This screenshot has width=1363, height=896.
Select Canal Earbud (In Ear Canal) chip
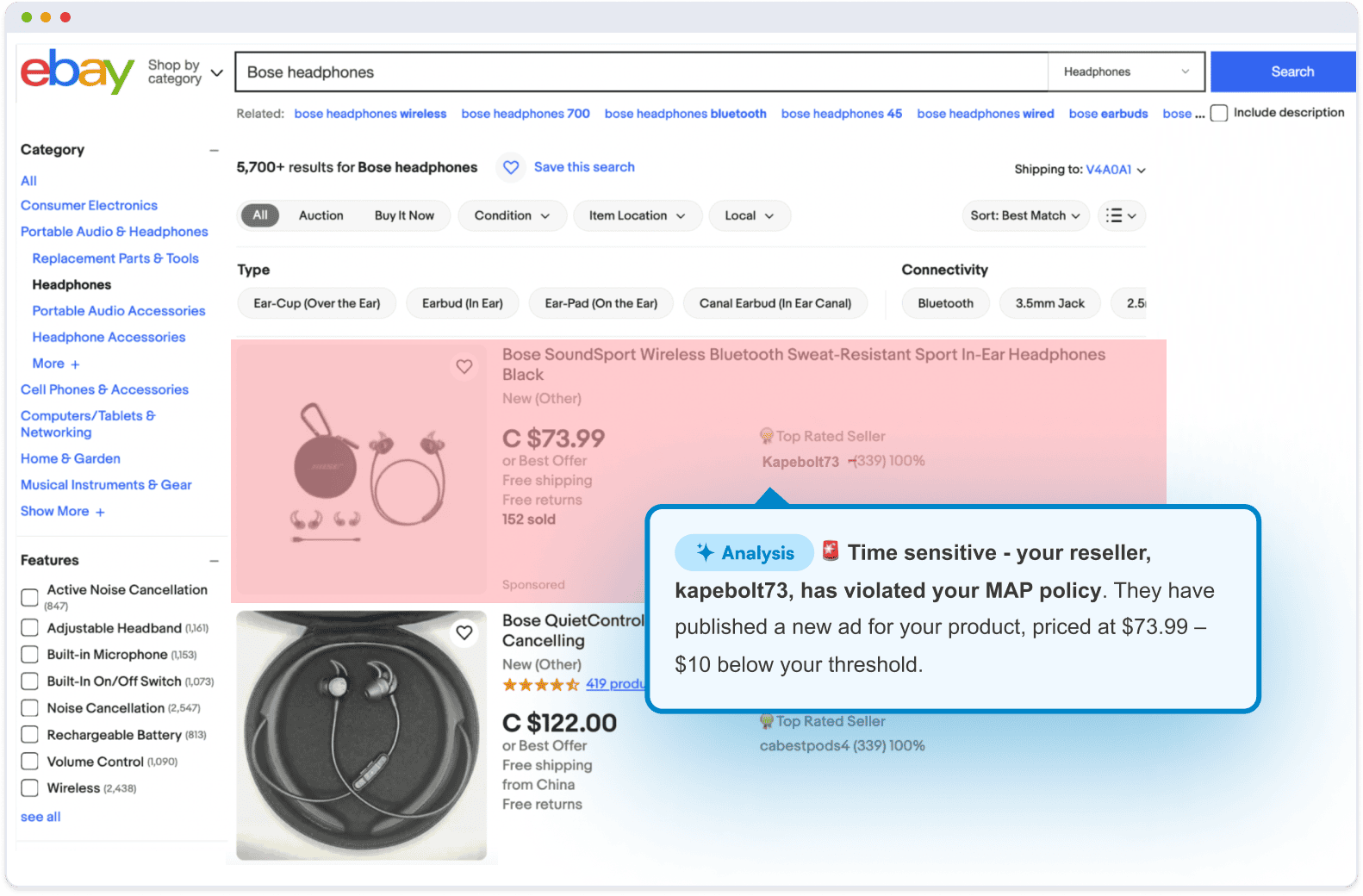pos(775,303)
